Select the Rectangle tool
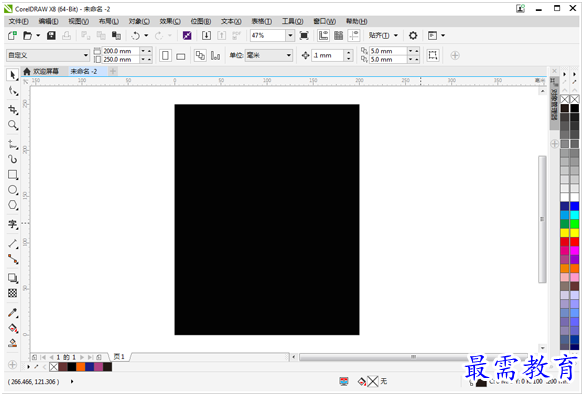This screenshot has height=399, width=586. 13,174
